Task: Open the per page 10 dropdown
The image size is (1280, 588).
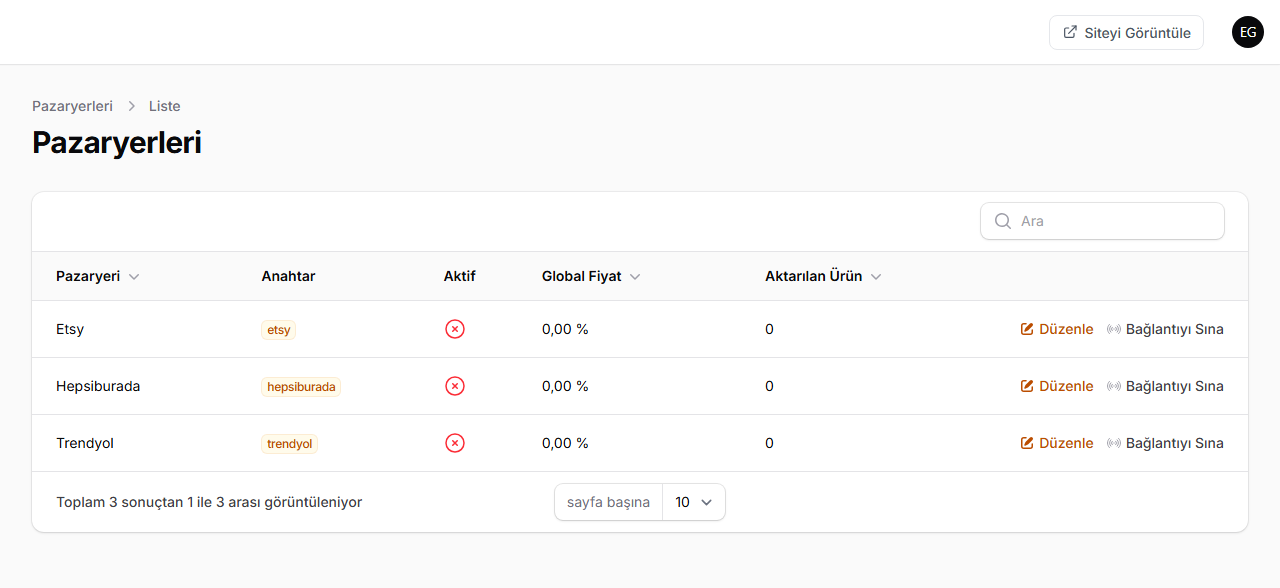Action: pos(694,502)
